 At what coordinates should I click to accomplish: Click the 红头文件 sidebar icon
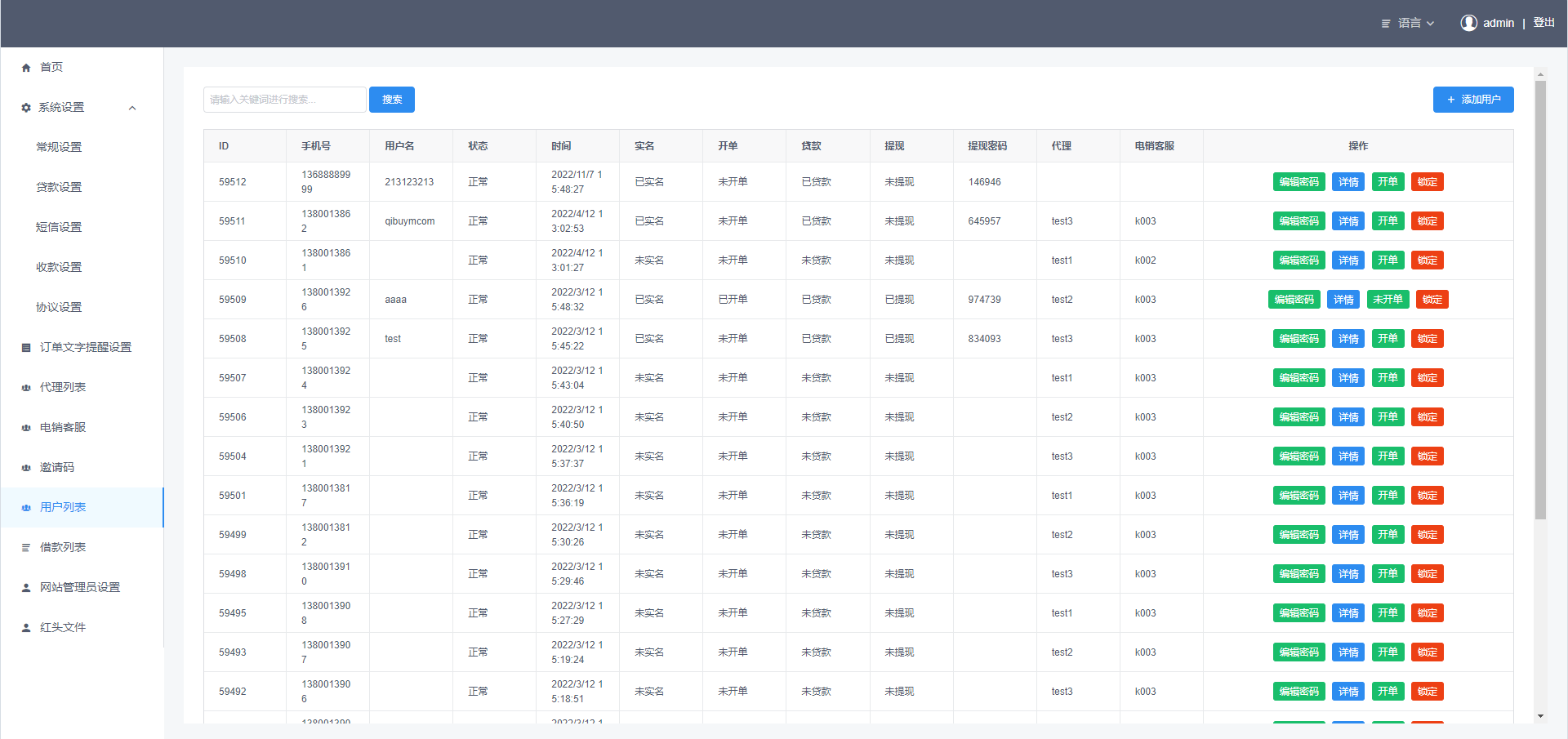click(x=26, y=628)
